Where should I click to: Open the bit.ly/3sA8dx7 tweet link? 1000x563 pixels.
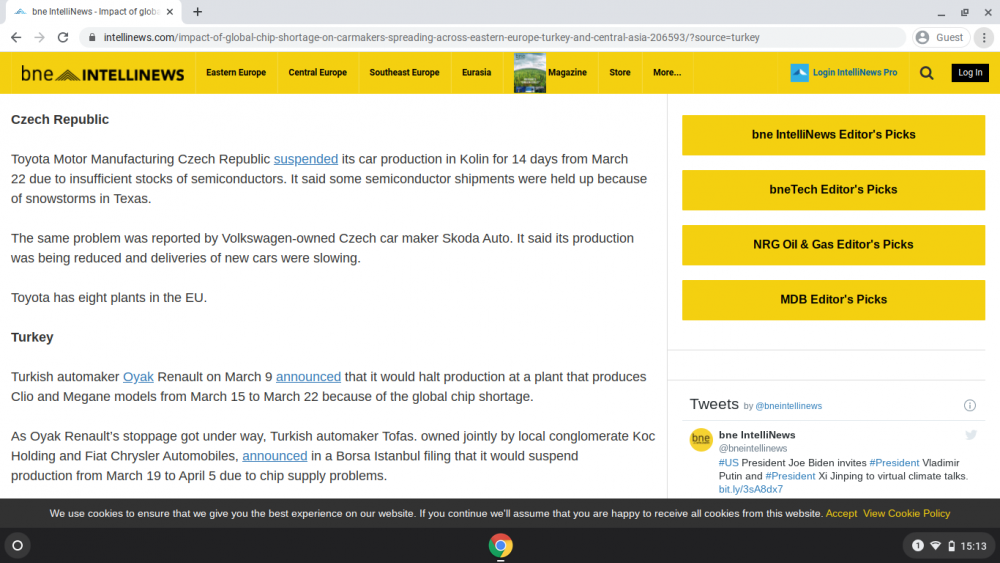[x=751, y=490]
